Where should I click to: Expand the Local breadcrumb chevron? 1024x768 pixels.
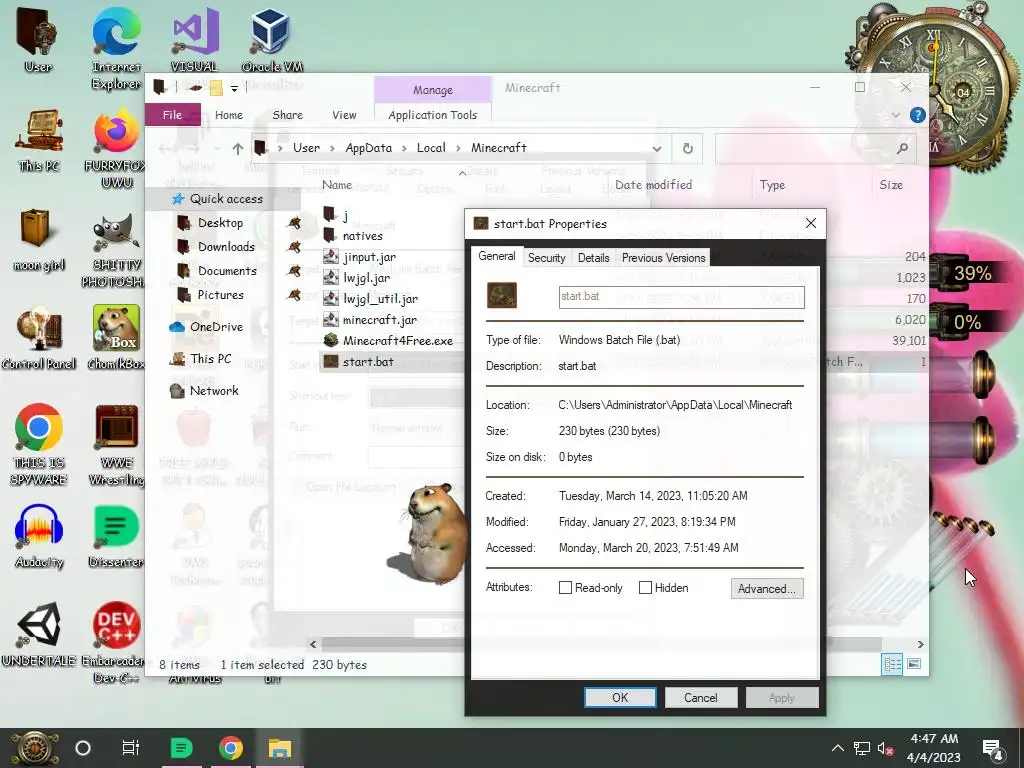point(458,148)
